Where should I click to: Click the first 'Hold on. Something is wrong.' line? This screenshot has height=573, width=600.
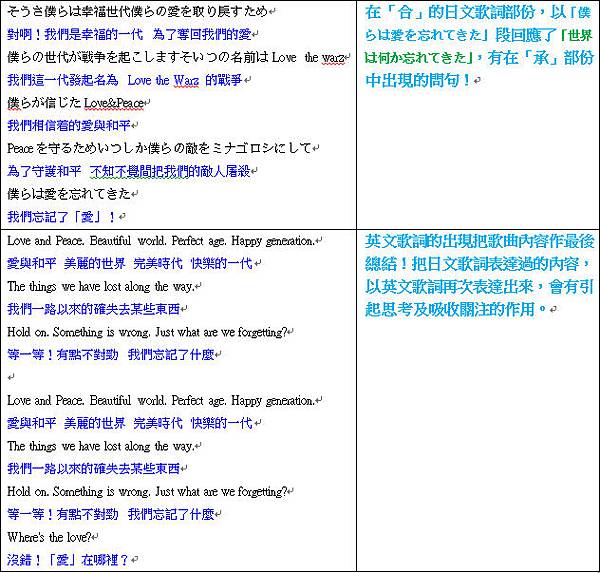coord(147,332)
